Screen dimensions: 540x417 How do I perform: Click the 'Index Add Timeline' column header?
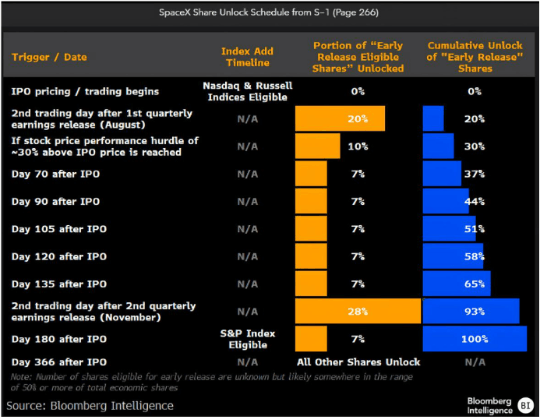click(247, 57)
